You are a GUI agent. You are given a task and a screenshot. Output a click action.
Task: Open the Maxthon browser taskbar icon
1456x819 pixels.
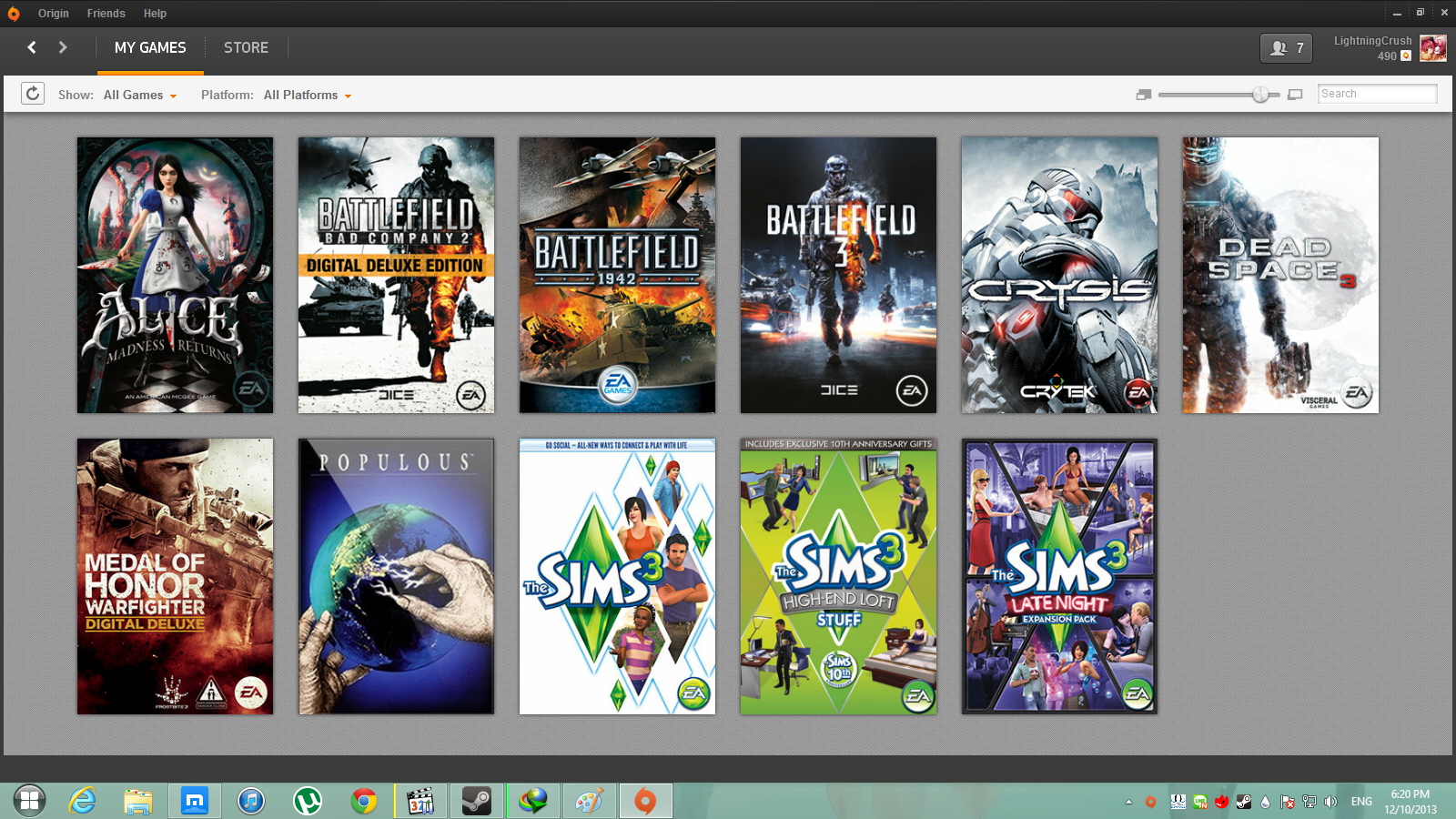point(195,801)
